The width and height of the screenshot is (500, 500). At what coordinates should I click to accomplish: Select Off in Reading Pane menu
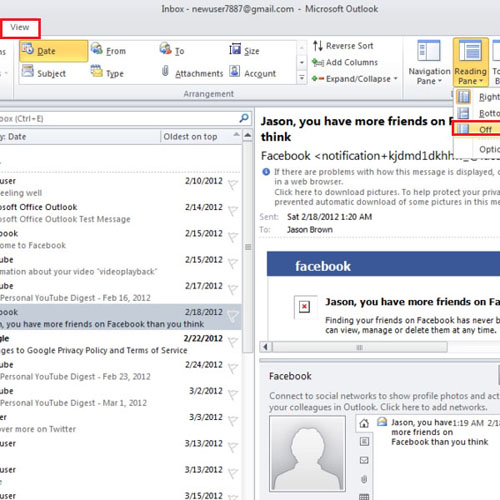tap(477, 129)
